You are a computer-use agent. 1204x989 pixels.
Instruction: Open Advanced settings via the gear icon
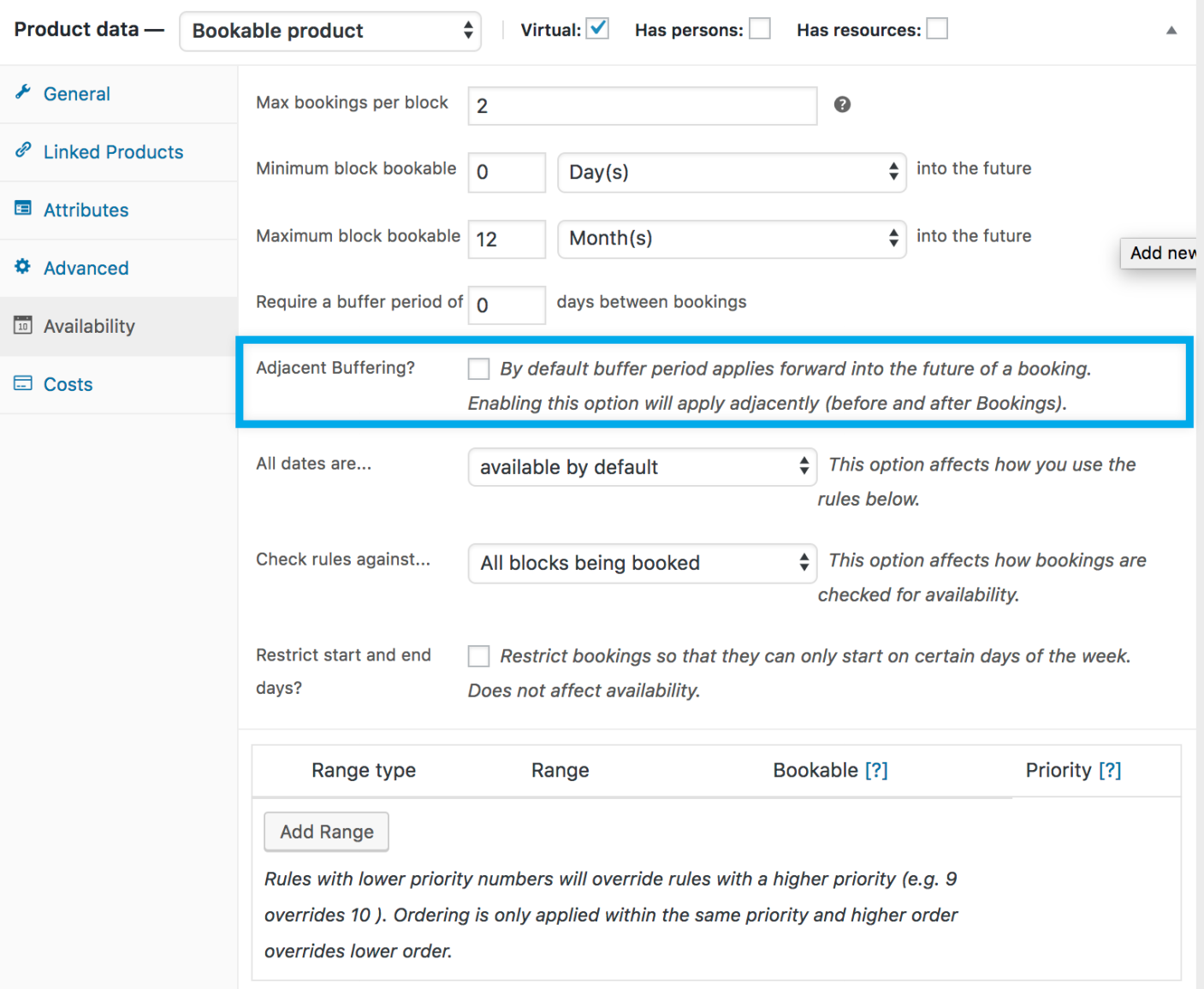pyautogui.click(x=22, y=266)
